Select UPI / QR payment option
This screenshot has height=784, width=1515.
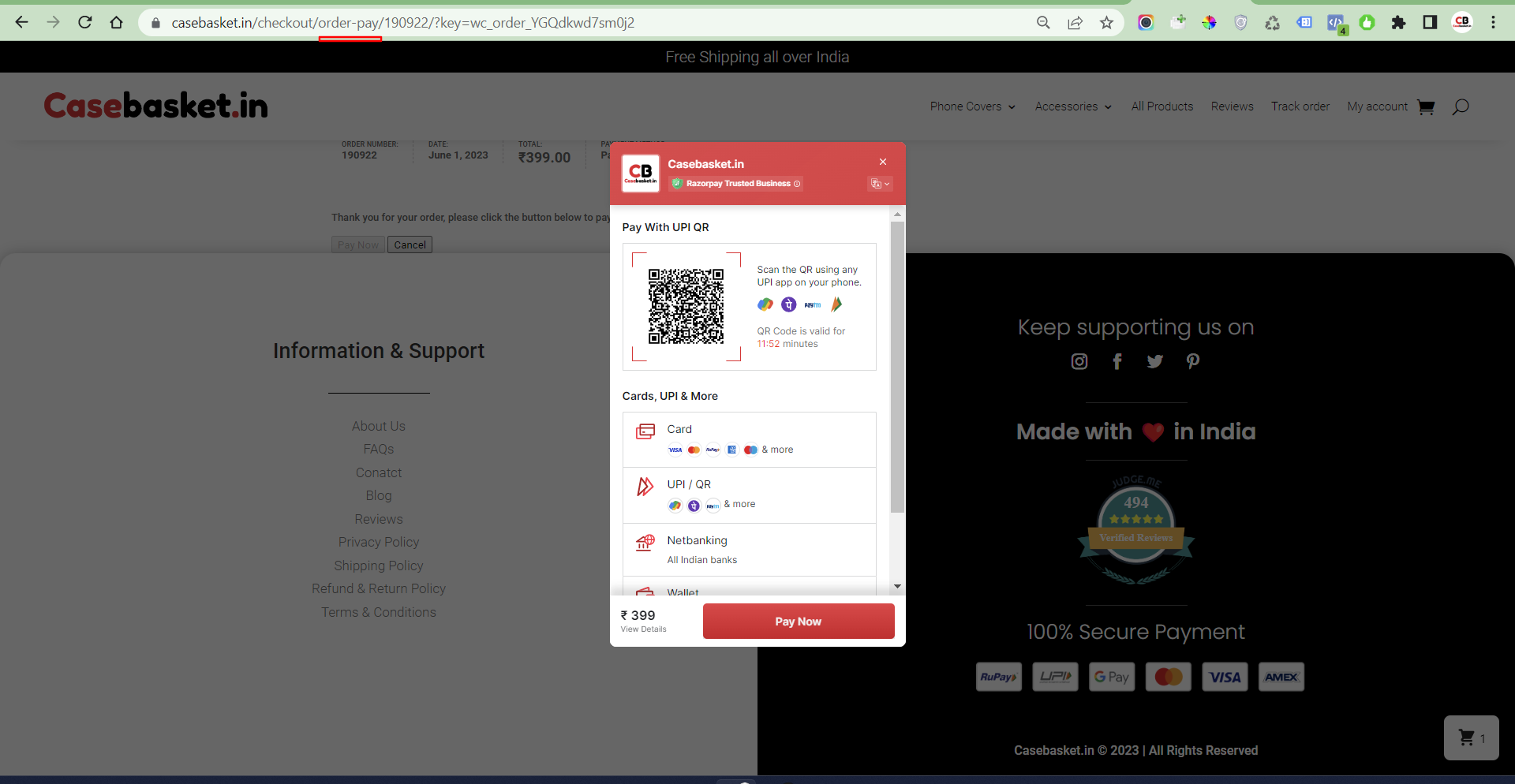click(x=749, y=495)
